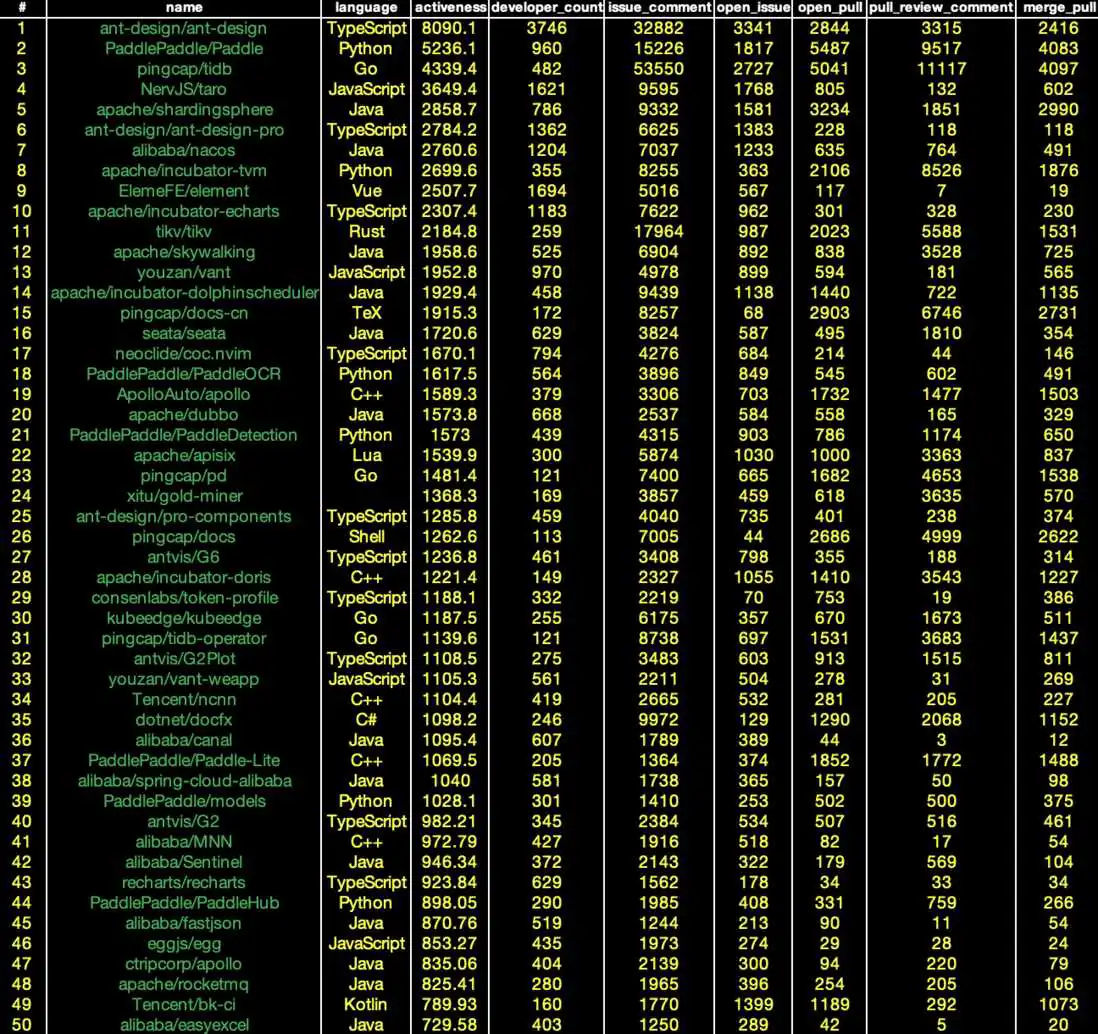
Task: Click the developer_count column header
Action: [546, 8]
